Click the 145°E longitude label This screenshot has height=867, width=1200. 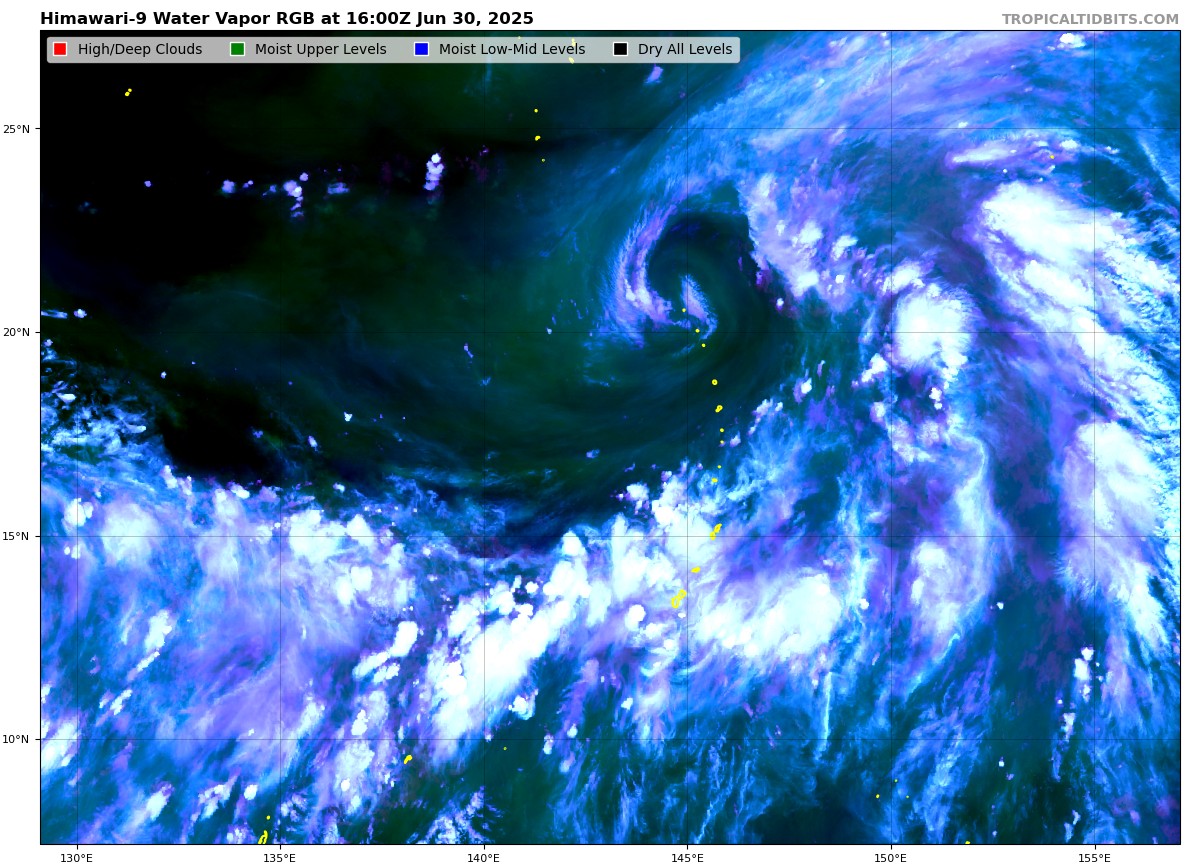click(x=687, y=857)
